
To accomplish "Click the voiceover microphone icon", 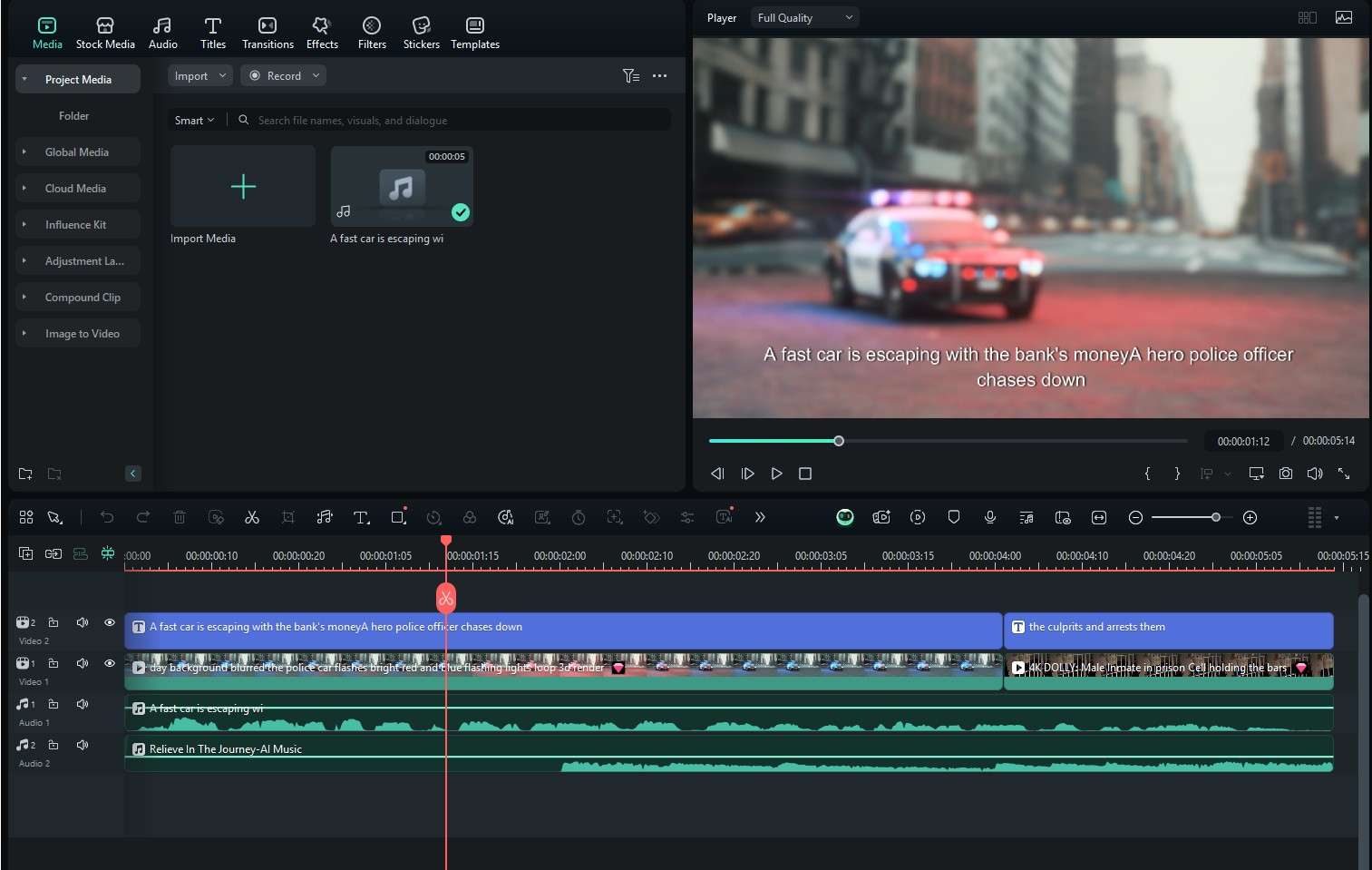I will (990, 517).
